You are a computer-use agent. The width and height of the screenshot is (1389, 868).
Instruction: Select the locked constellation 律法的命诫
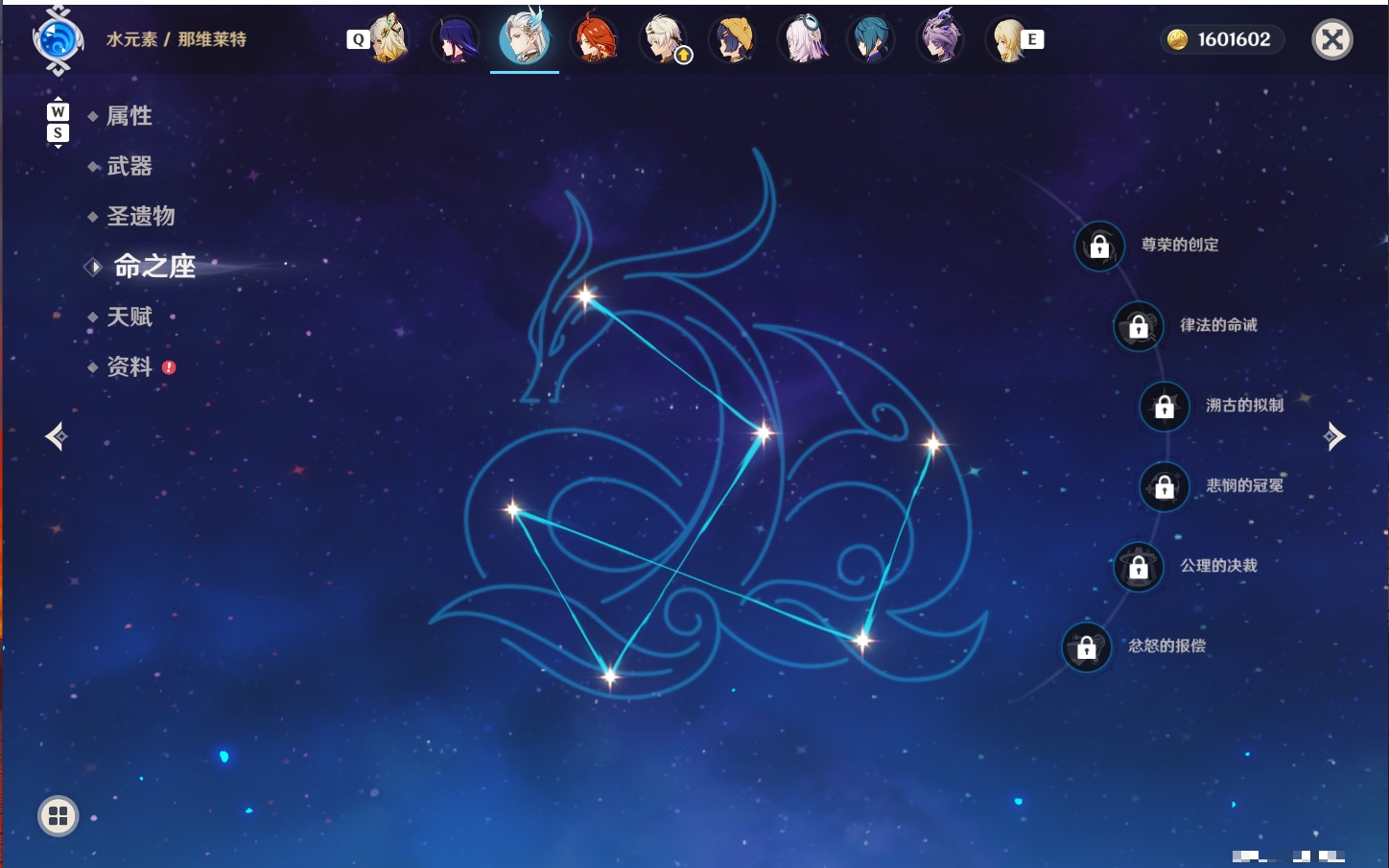pyautogui.click(x=1139, y=327)
